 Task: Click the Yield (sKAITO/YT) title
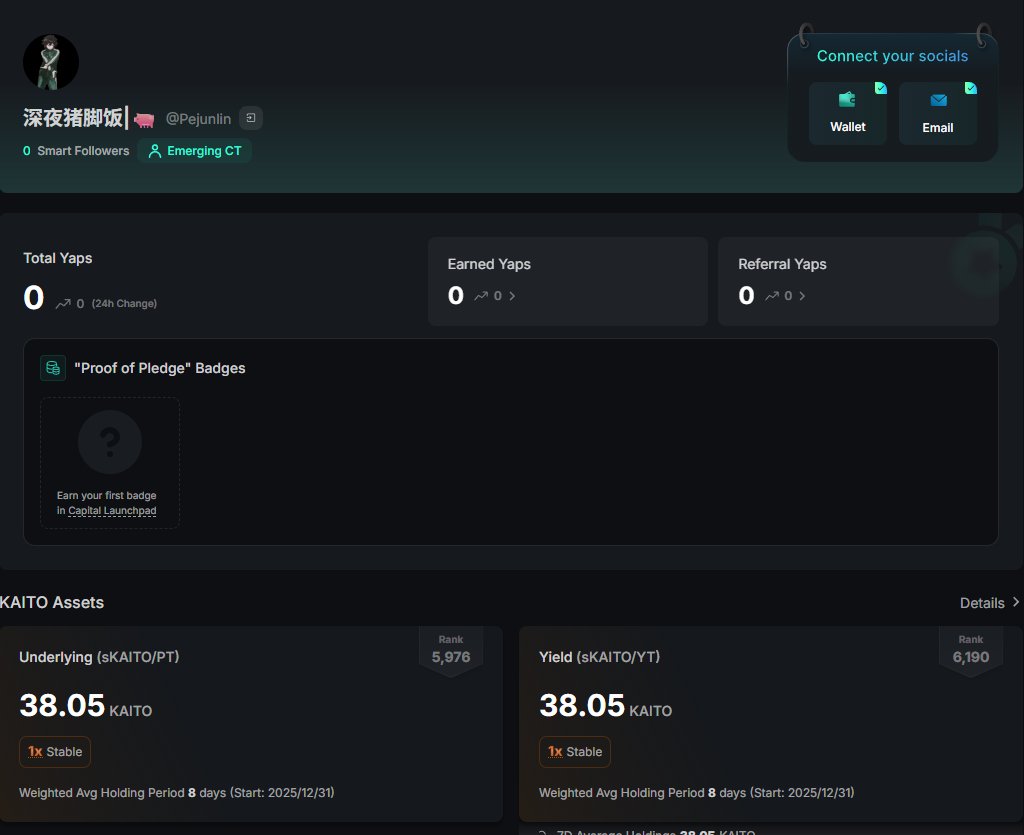pos(600,657)
